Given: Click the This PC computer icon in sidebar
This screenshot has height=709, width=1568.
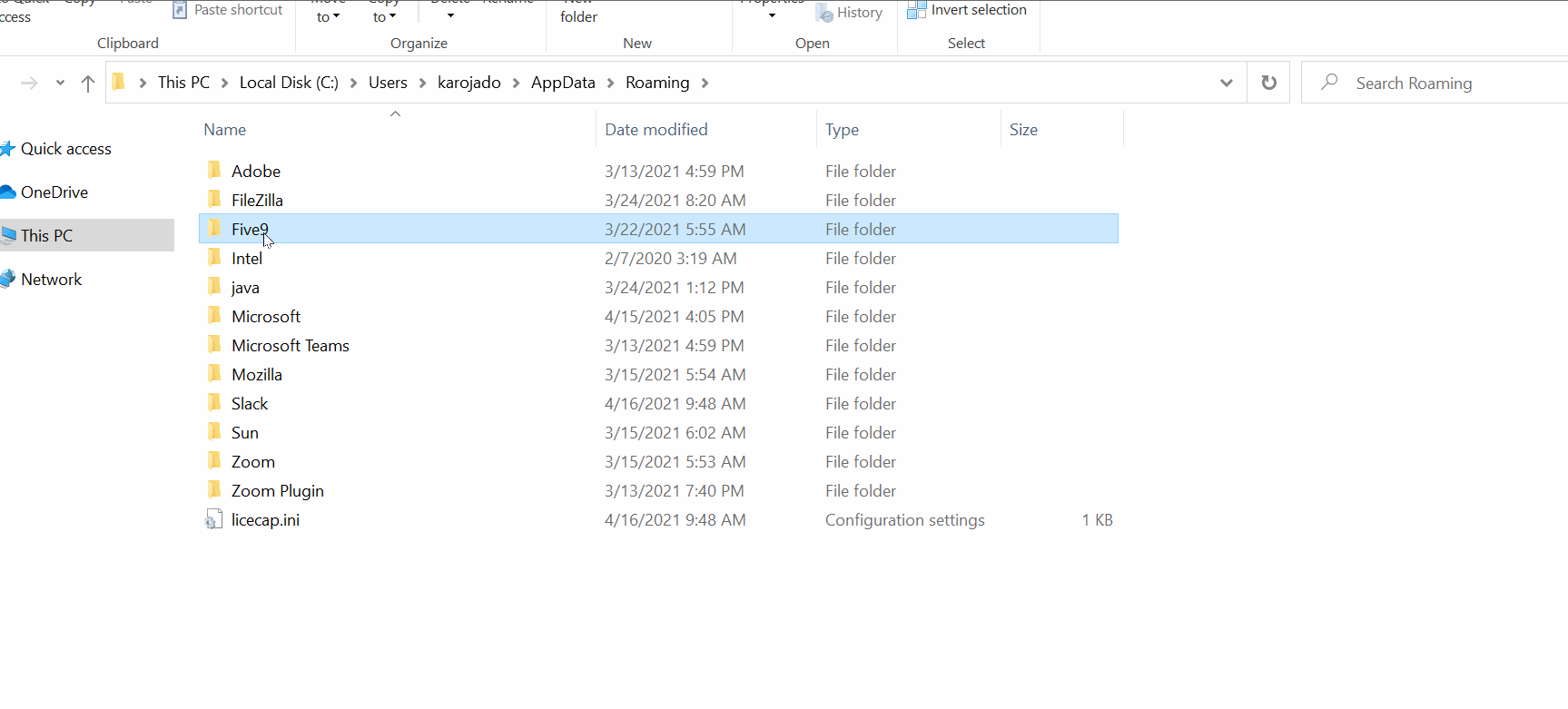Looking at the screenshot, I should 8,236.
